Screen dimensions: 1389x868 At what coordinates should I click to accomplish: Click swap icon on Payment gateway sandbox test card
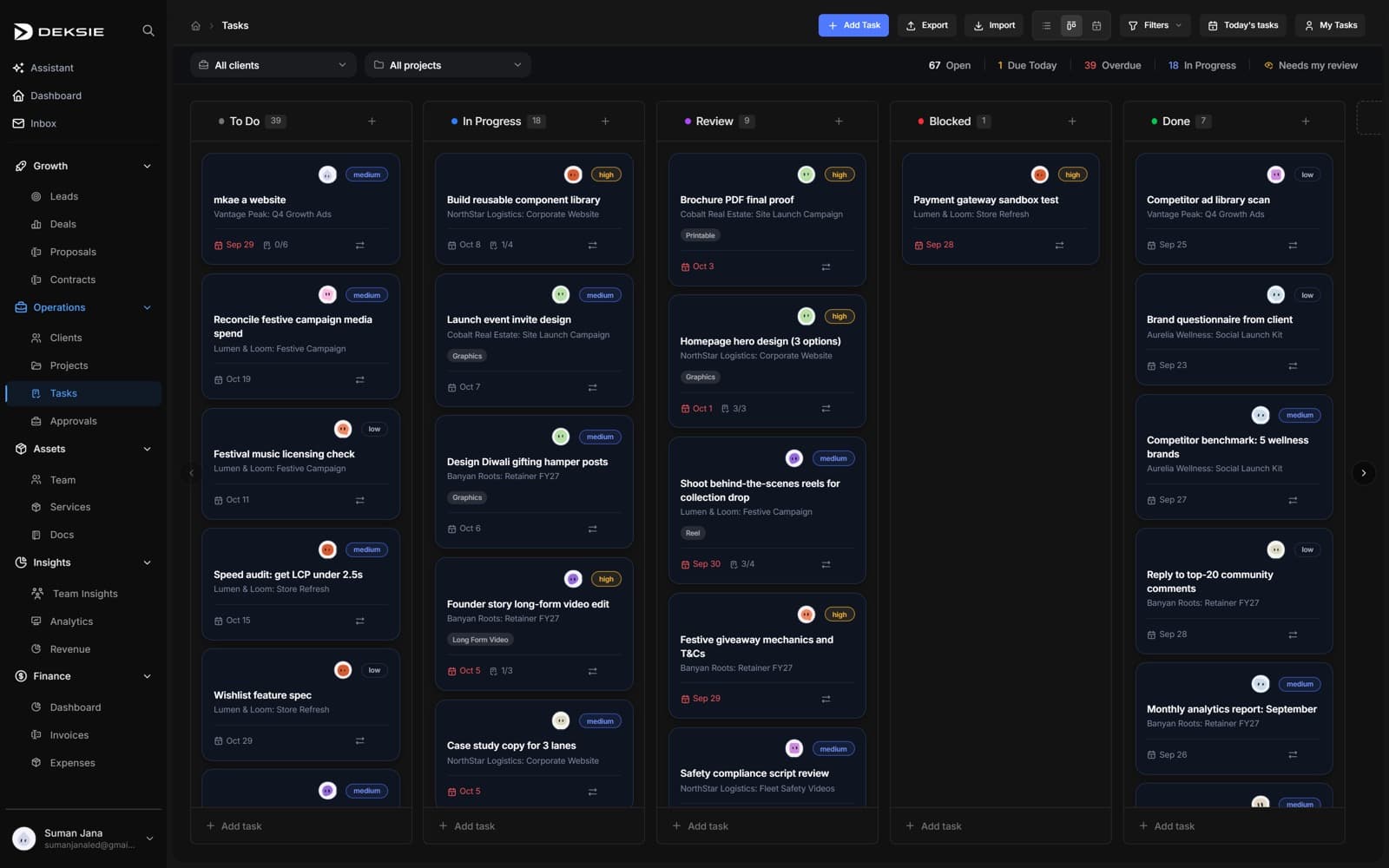(x=1059, y=246)
